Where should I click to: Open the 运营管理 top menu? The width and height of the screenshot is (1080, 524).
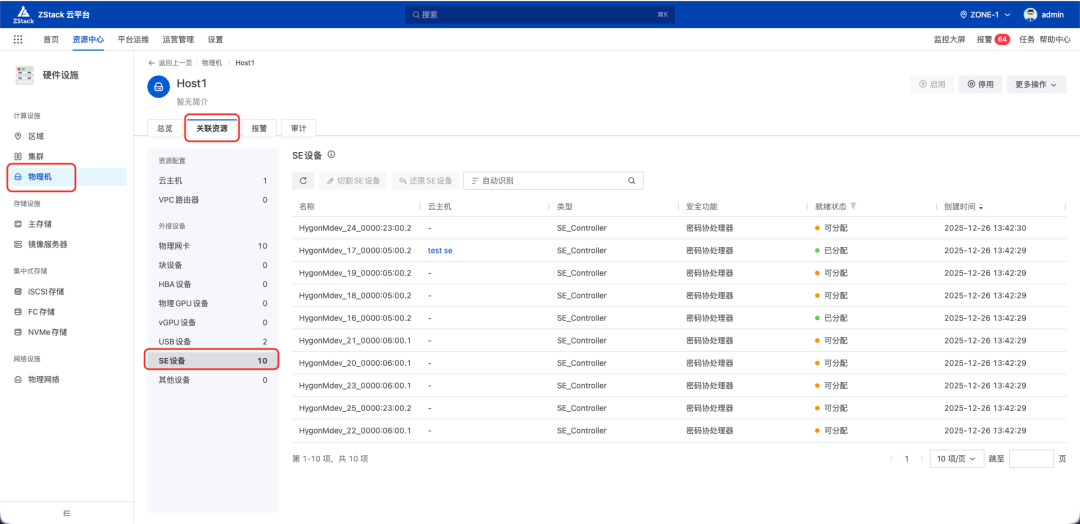[178, 40]
